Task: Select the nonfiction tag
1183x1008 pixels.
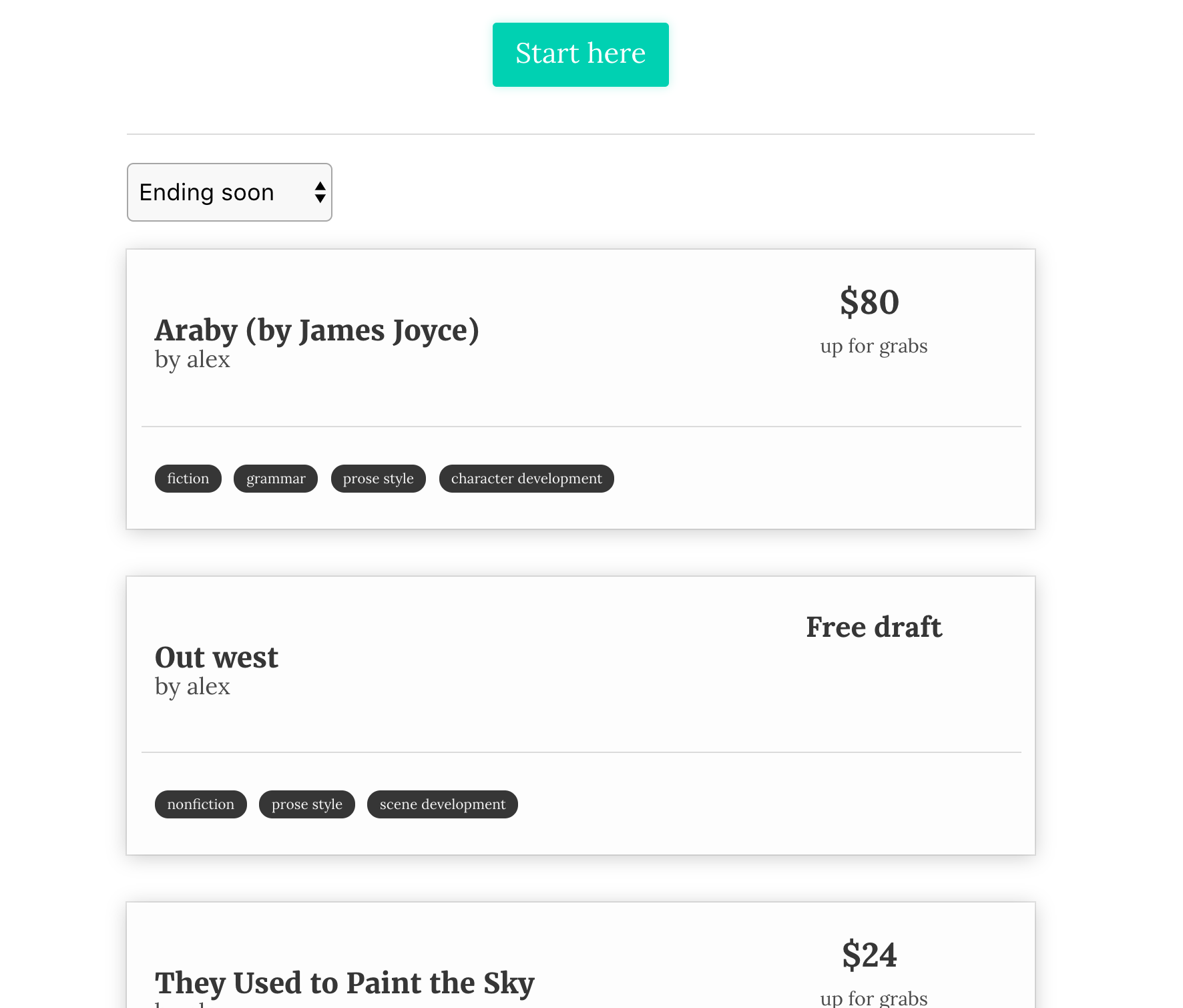Action: point(200,804)
